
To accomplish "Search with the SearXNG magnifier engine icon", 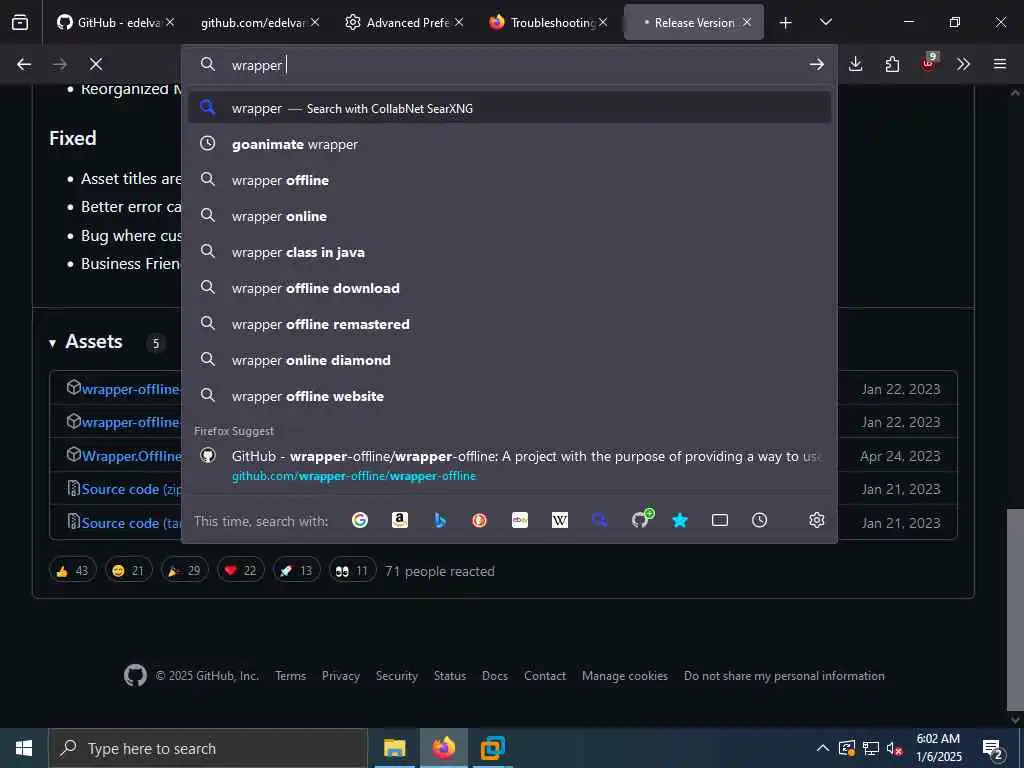I will click(x=600, y=520).
